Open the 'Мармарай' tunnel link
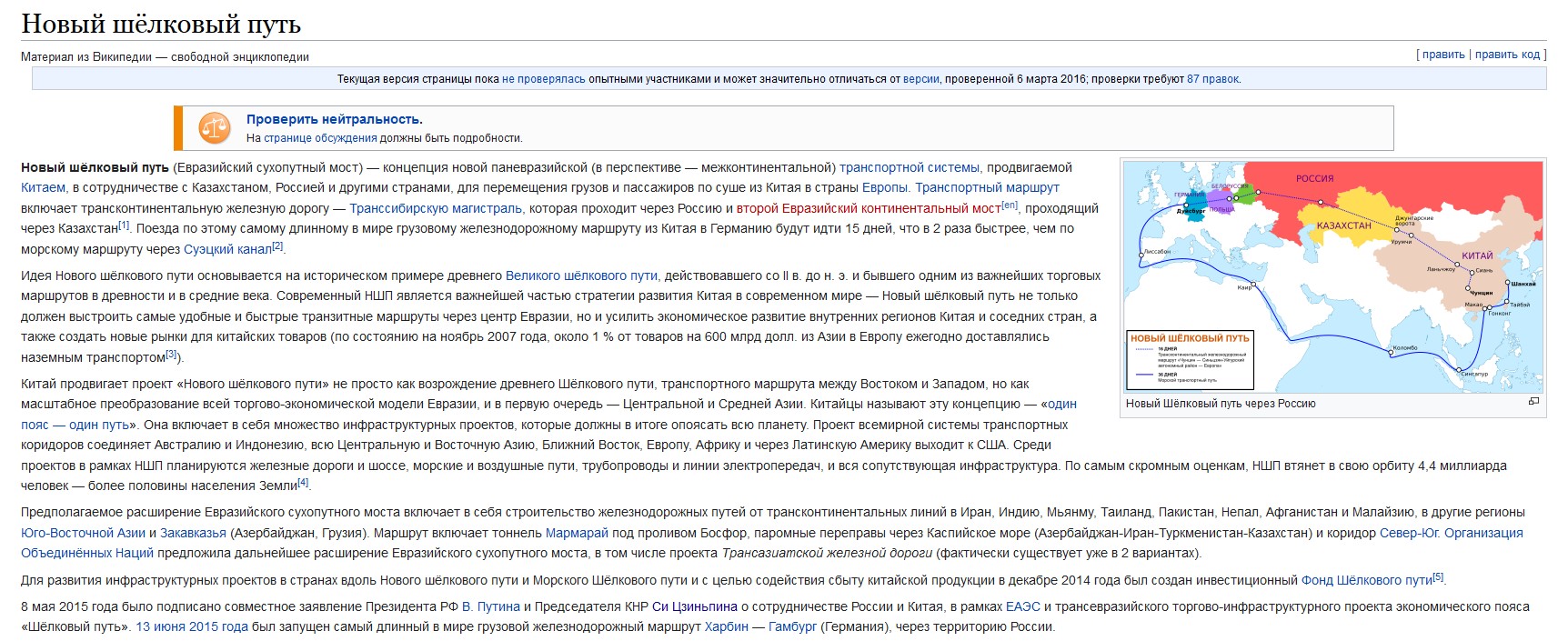 [577, 533]
